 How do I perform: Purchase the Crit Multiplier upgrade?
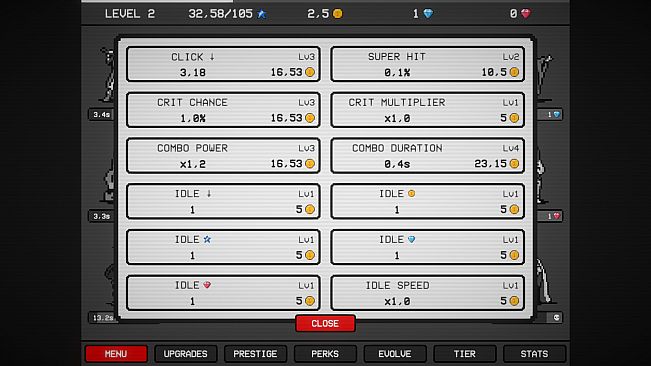tap(428, 110)
